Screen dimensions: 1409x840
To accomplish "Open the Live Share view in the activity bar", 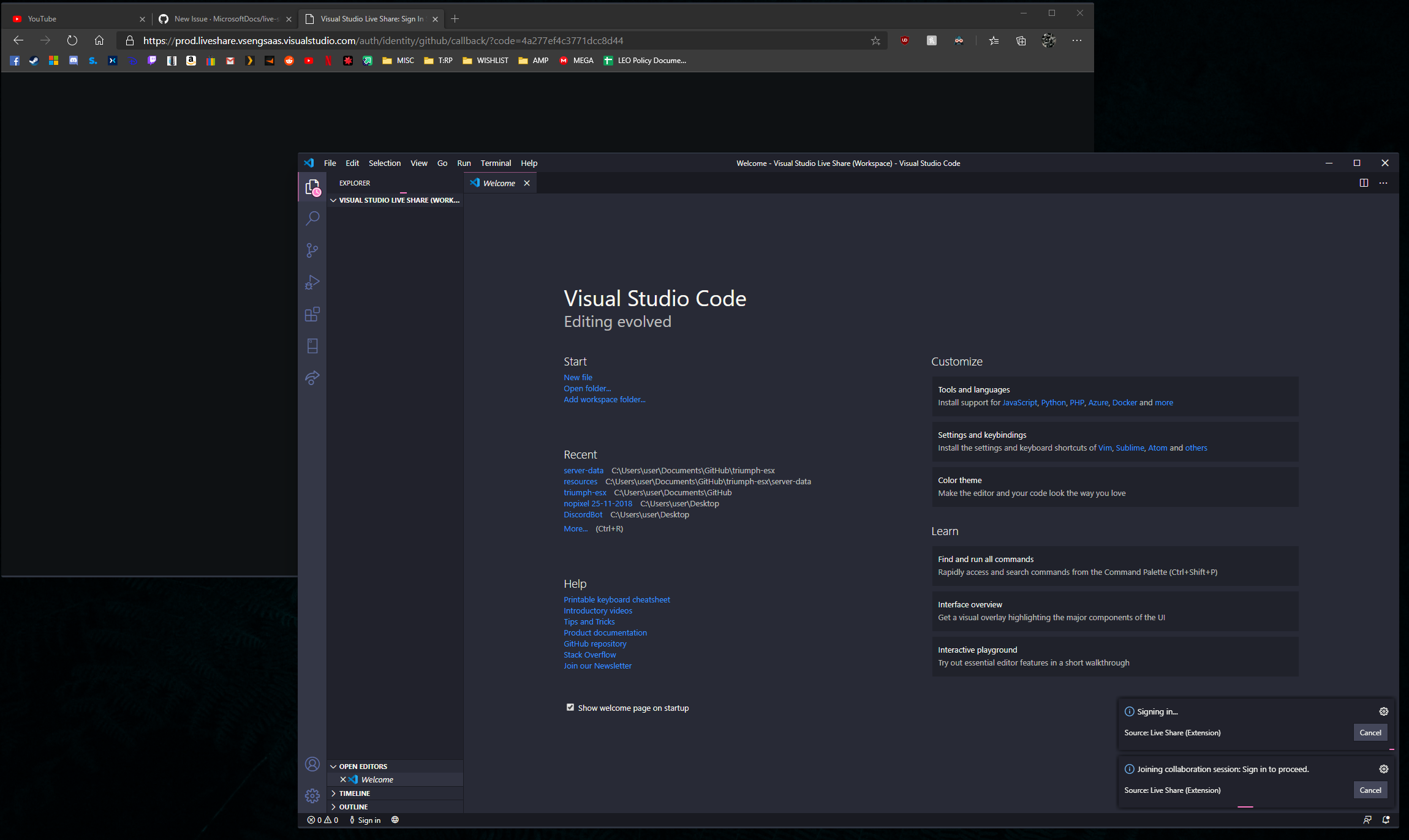I will click(x=312, y=378).
